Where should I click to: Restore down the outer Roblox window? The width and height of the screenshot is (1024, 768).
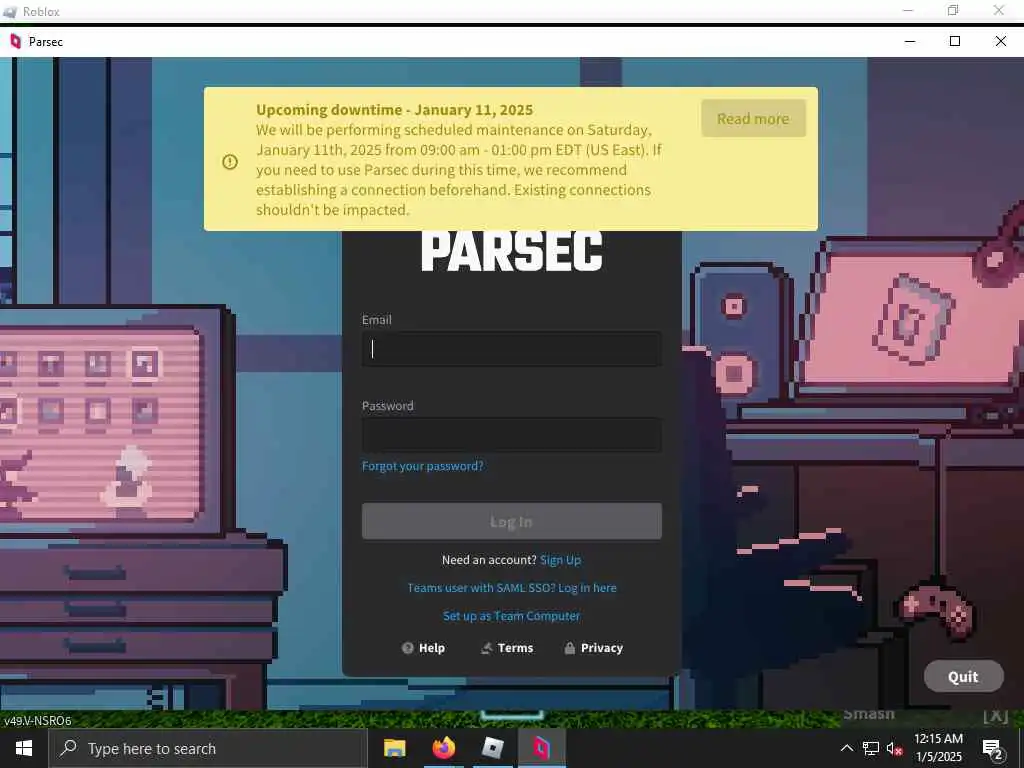tap(953, 10)
